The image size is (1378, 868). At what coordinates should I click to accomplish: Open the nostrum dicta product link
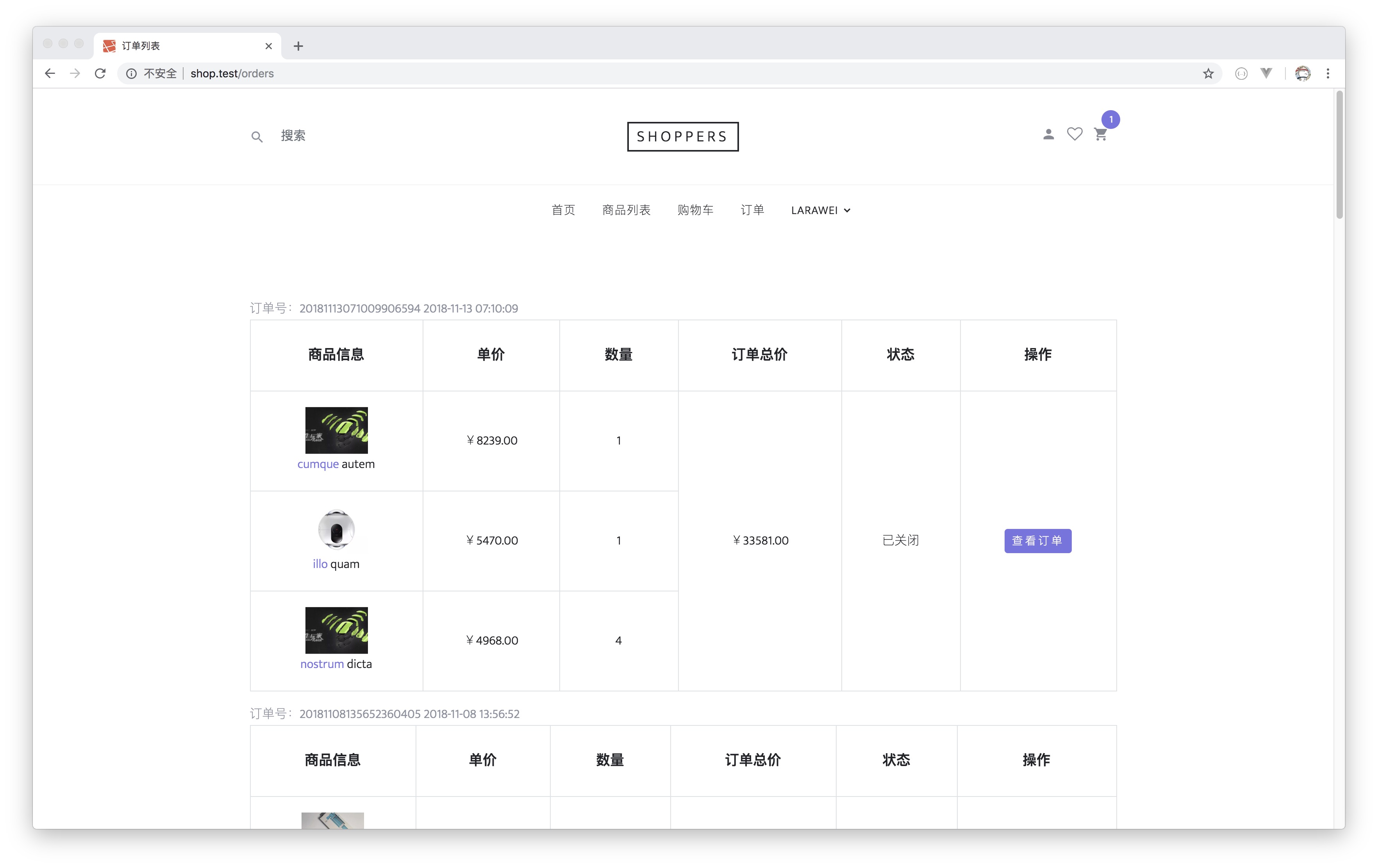(x=321, y=664)
